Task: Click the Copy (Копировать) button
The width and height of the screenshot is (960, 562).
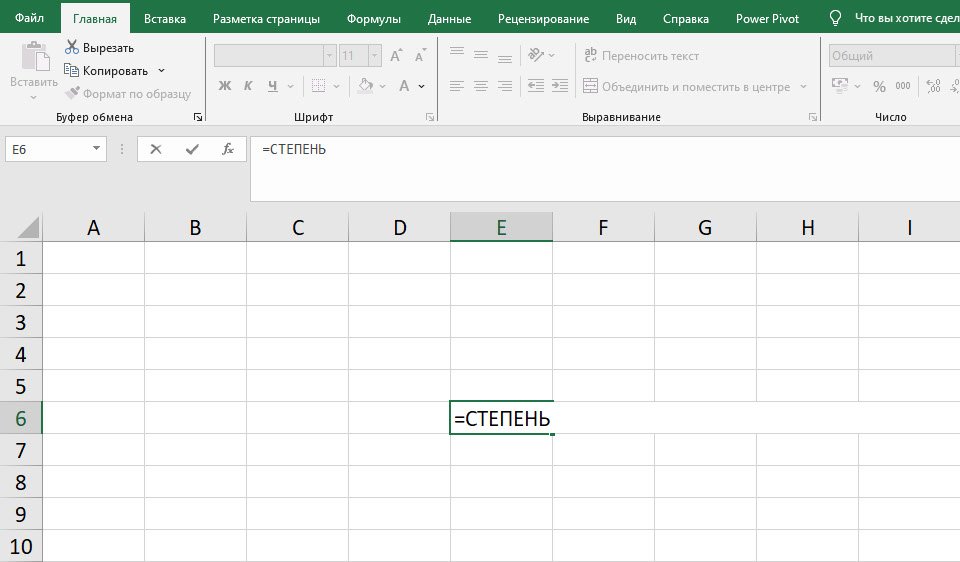Action: 107,70
